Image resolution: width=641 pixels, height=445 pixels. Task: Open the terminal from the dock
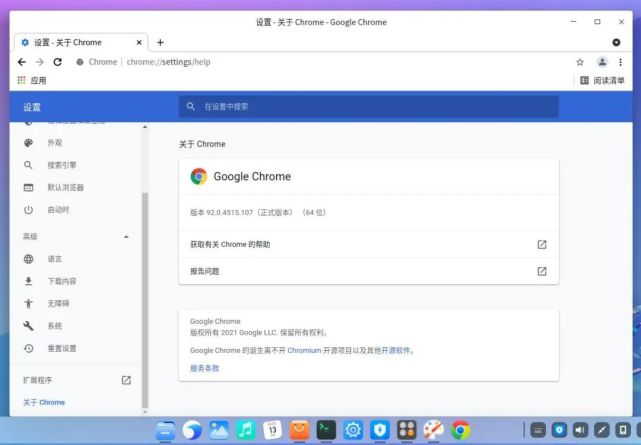tap(326, 430)
